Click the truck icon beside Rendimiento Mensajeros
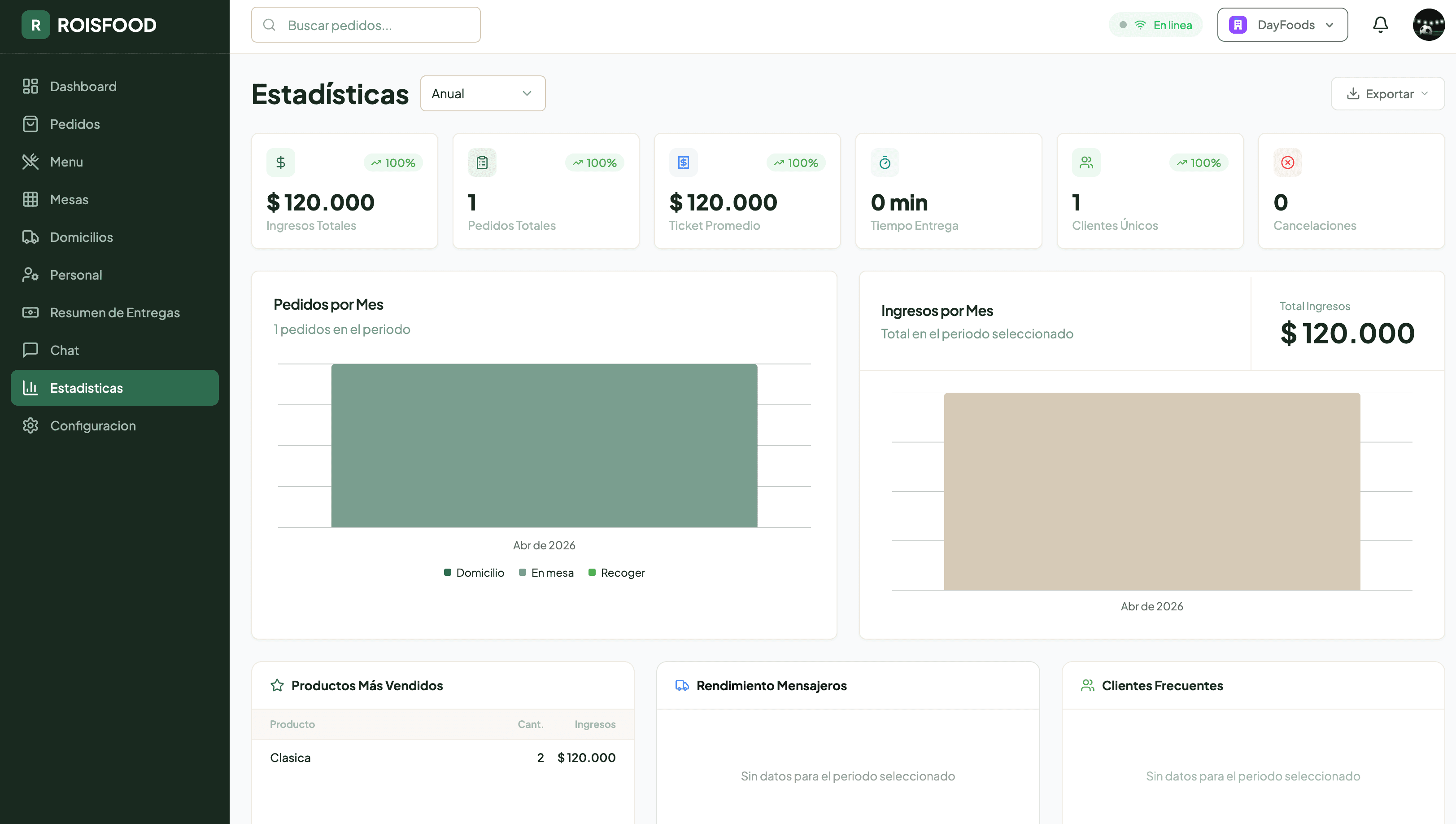 pos(682,685)
